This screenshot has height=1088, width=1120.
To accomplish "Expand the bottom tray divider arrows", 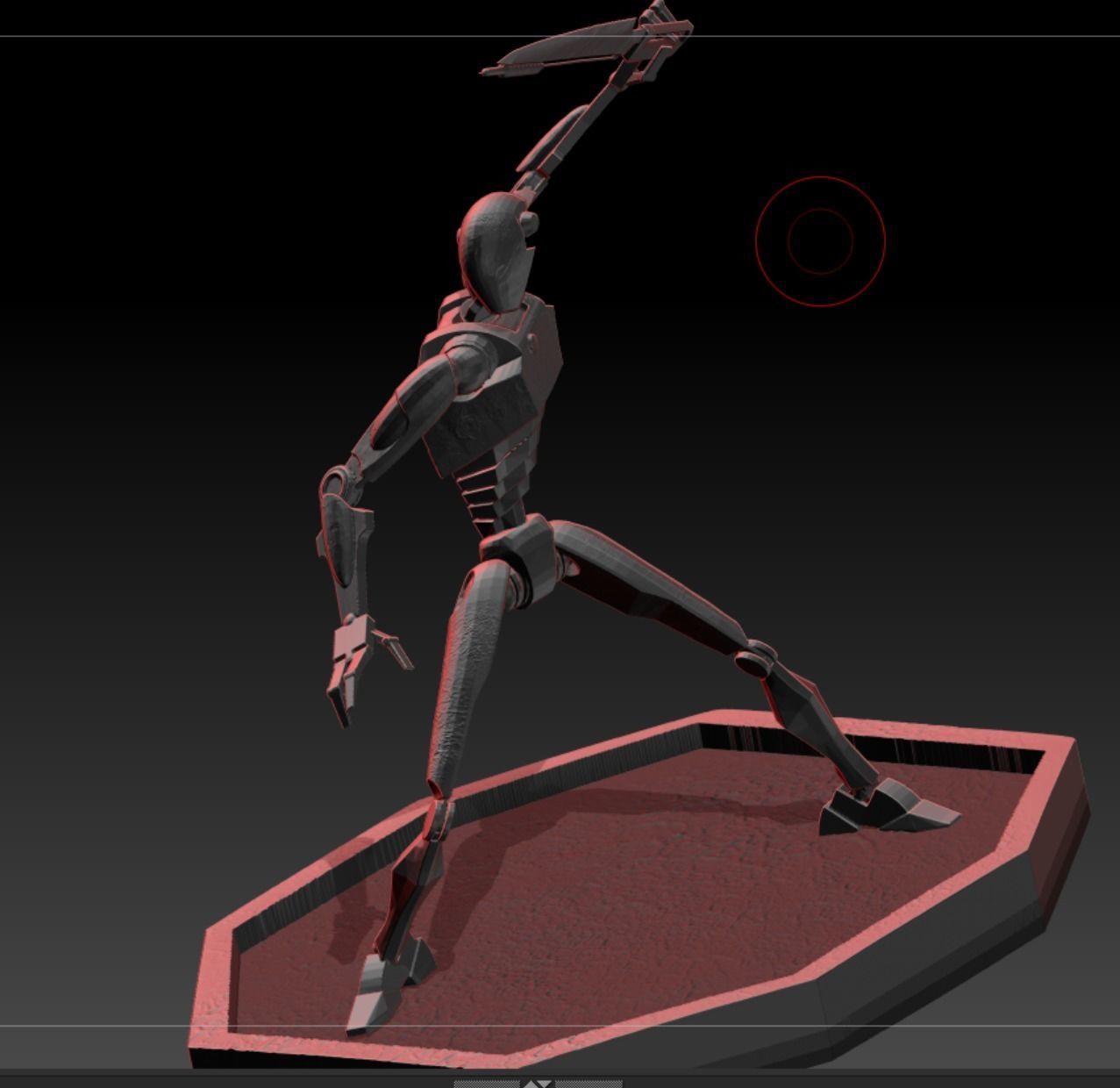I will [538, 1084].
